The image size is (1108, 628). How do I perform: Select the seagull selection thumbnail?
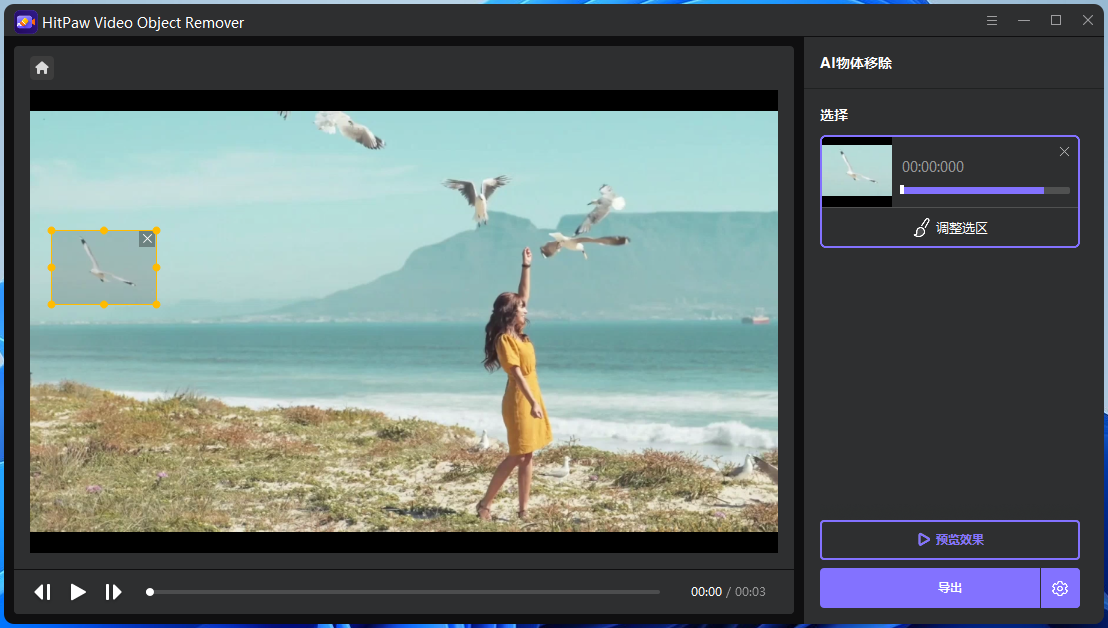click(857, 172)
